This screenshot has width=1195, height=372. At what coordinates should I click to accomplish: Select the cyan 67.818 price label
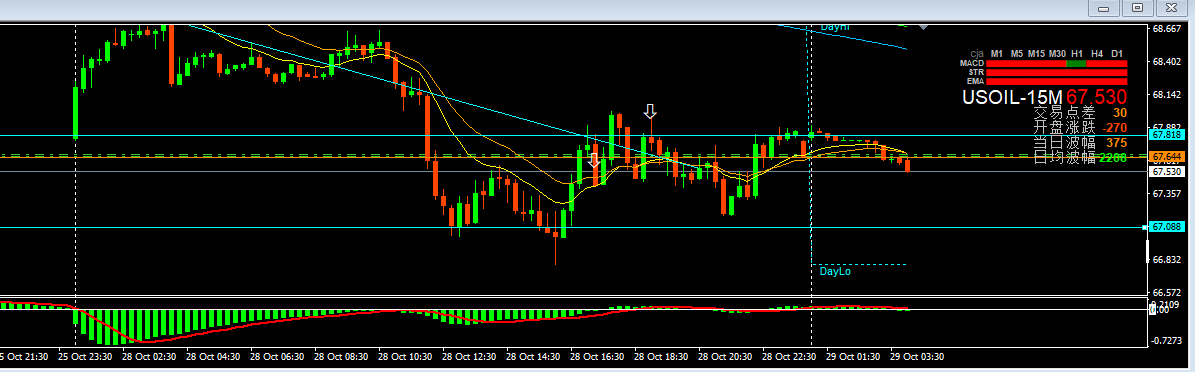tap(1166, 134)
